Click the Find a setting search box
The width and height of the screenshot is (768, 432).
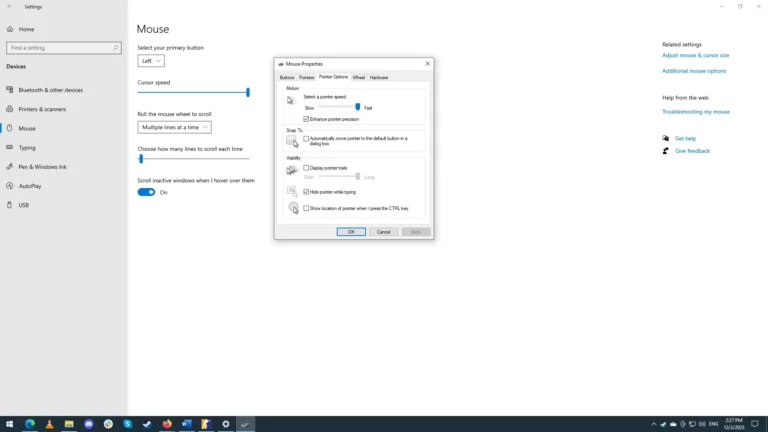click(x=64, y=48)
